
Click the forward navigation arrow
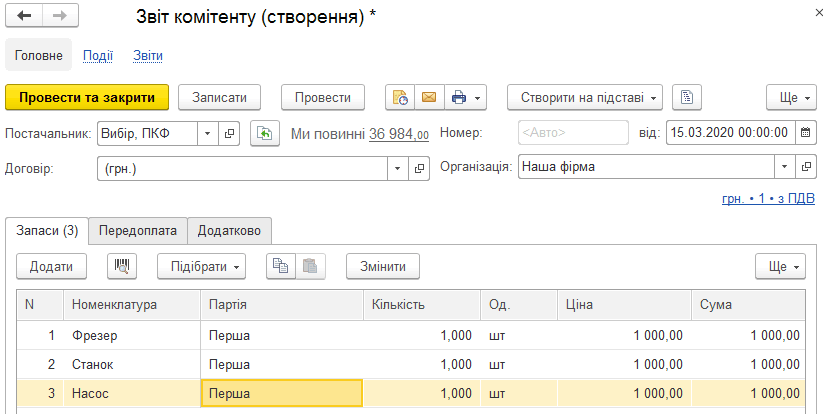click(x=60, y=16)
